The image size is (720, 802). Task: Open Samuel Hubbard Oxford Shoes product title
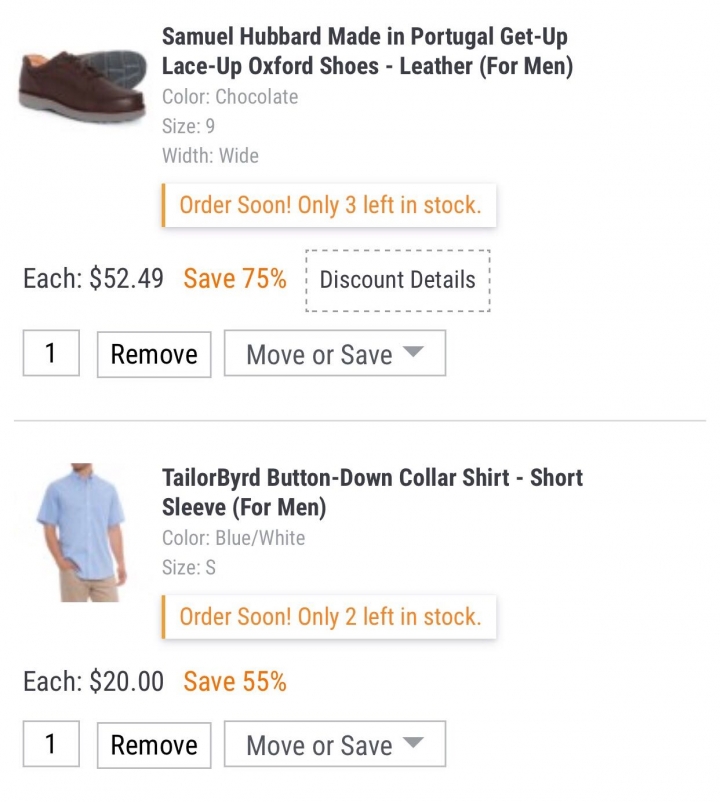tap(367, 51)
